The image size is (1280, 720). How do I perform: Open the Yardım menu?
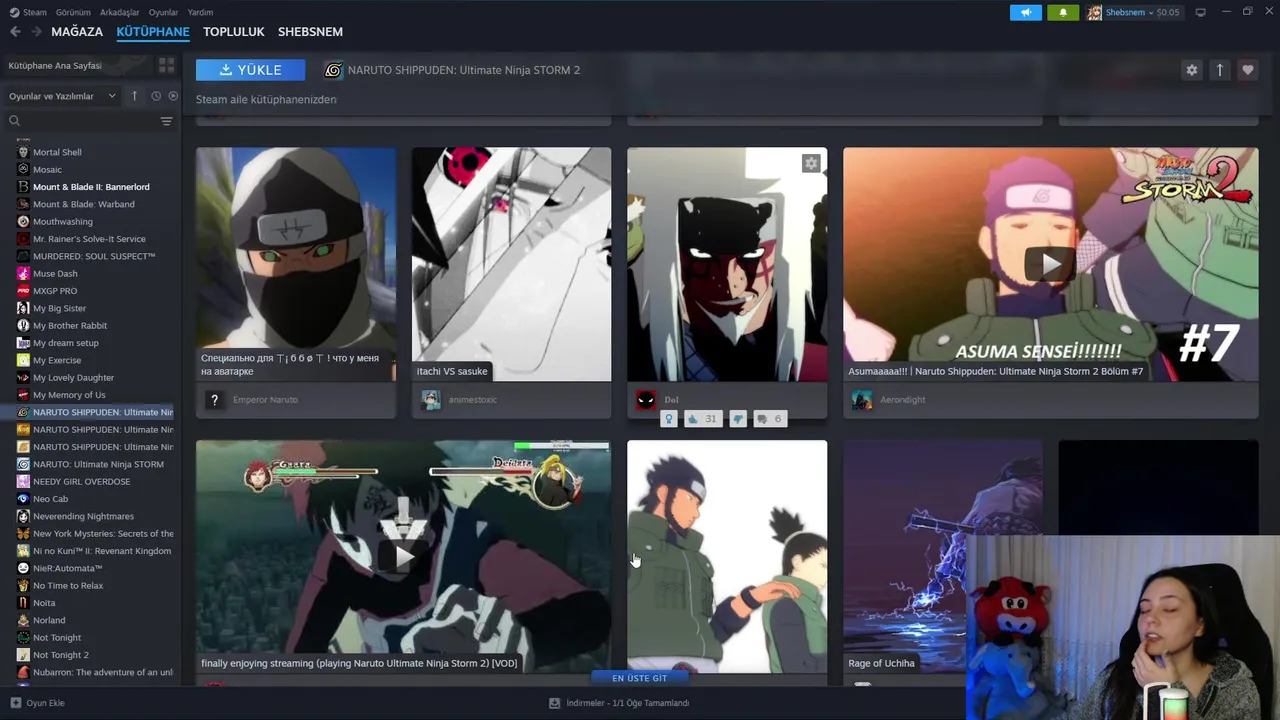coord(200,12)
